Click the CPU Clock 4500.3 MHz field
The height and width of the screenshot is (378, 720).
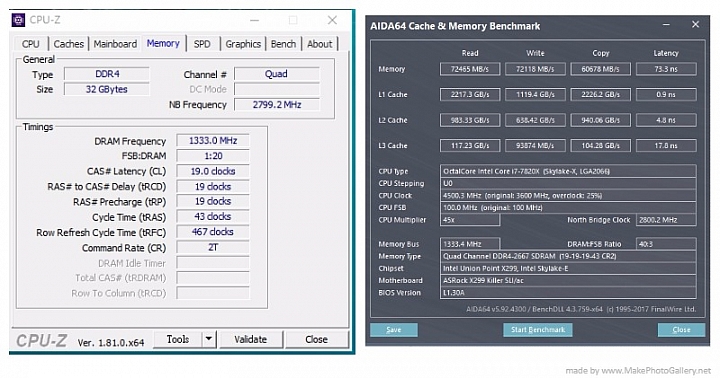(x=568, y=195)
